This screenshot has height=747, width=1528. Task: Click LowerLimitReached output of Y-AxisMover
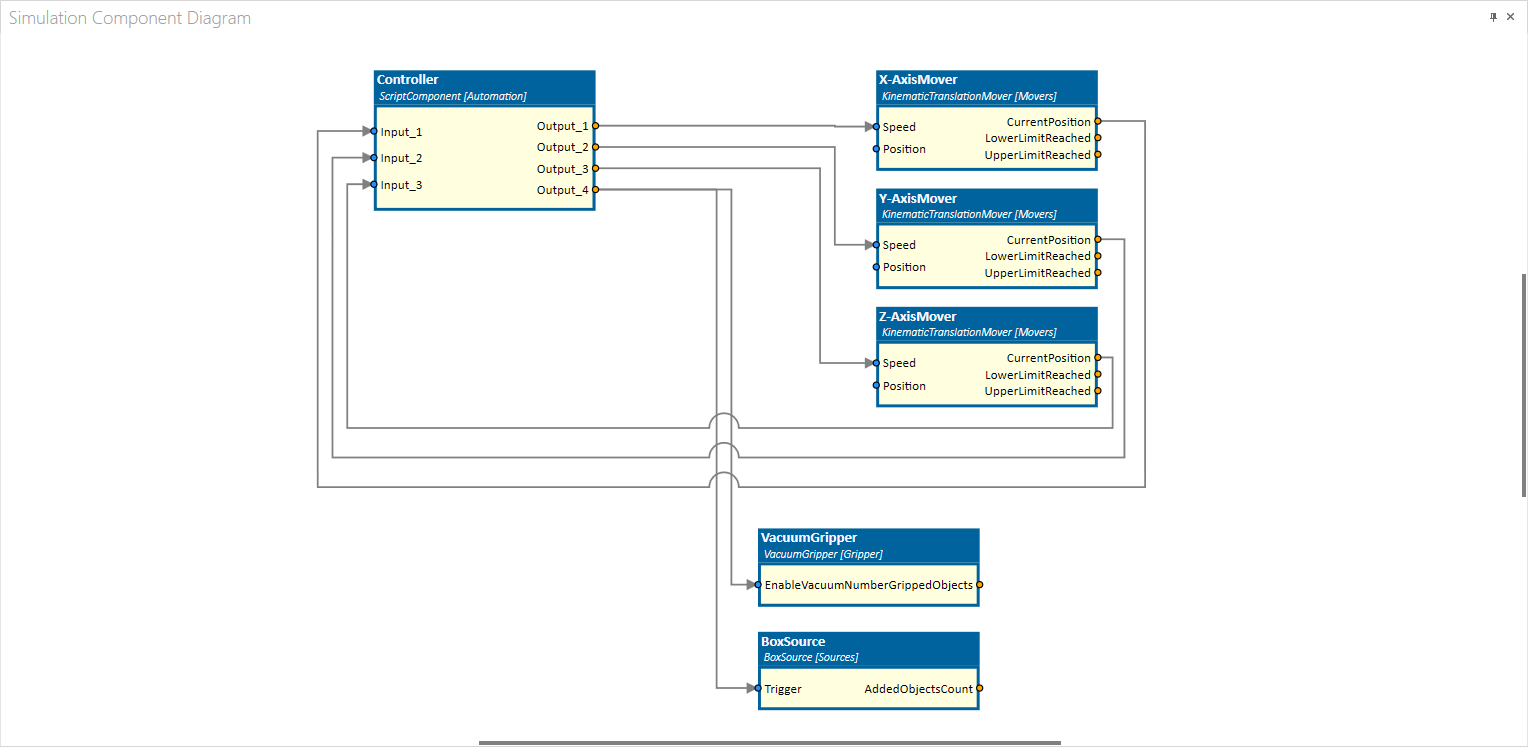(1098, 256)
